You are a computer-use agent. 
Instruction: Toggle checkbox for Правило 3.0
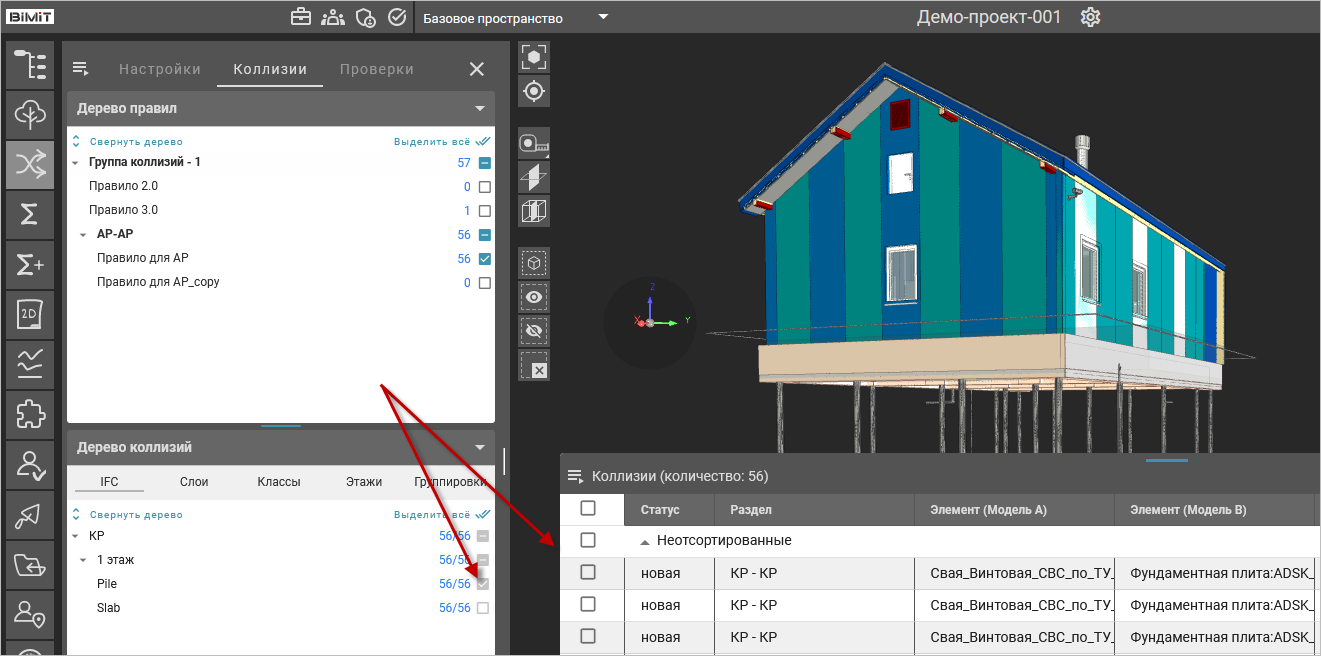click(x=485, y=211)
